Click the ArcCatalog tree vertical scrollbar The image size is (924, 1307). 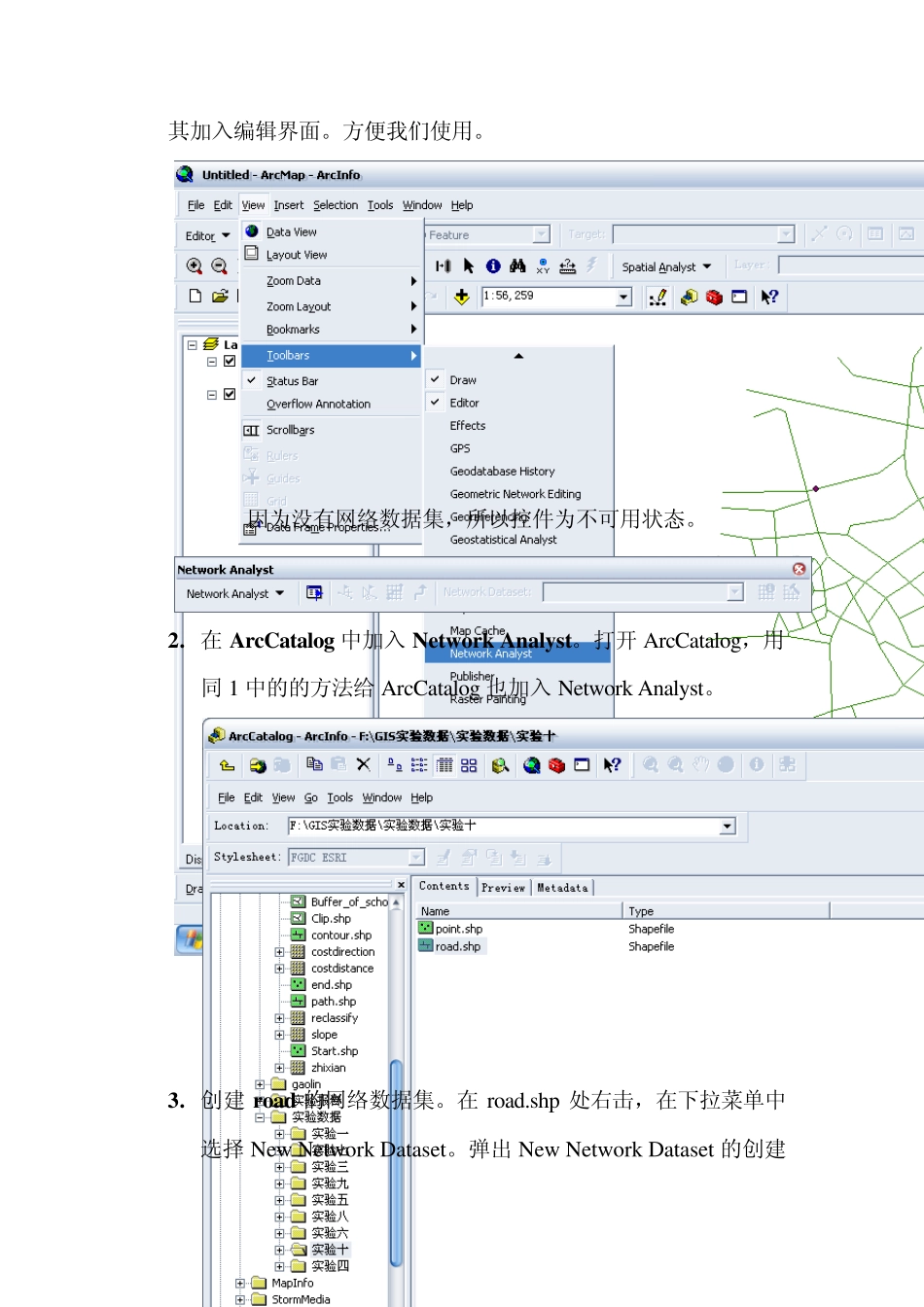click(396, 1162)
